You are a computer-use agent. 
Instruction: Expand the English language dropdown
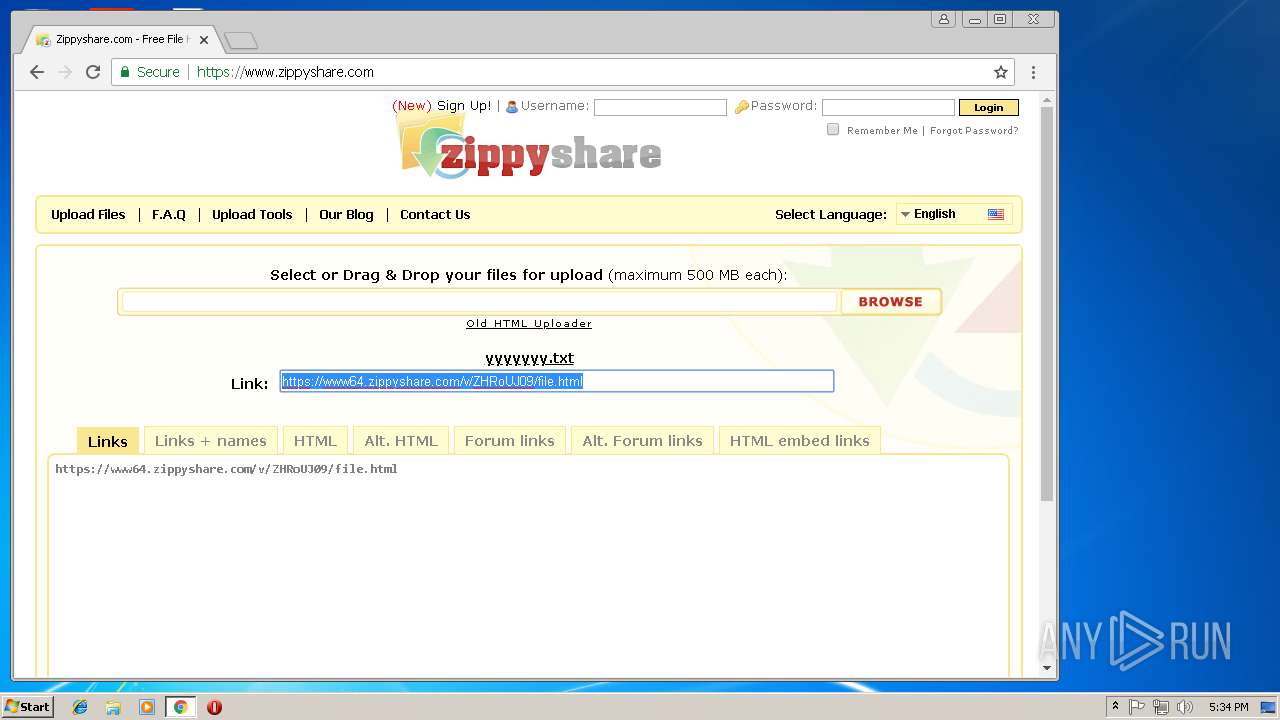point(955,214)
